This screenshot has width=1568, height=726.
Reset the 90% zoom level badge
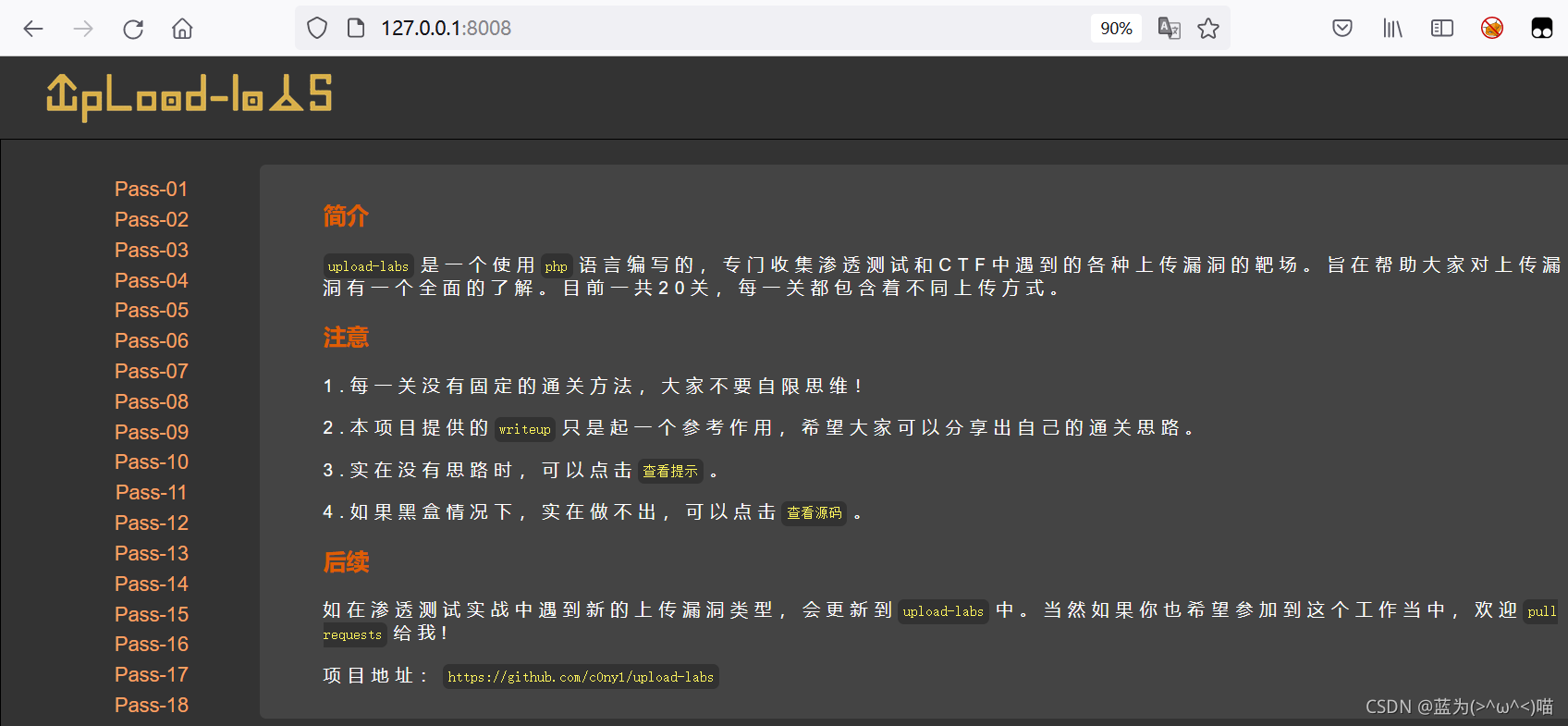[x=1116, y=29]
